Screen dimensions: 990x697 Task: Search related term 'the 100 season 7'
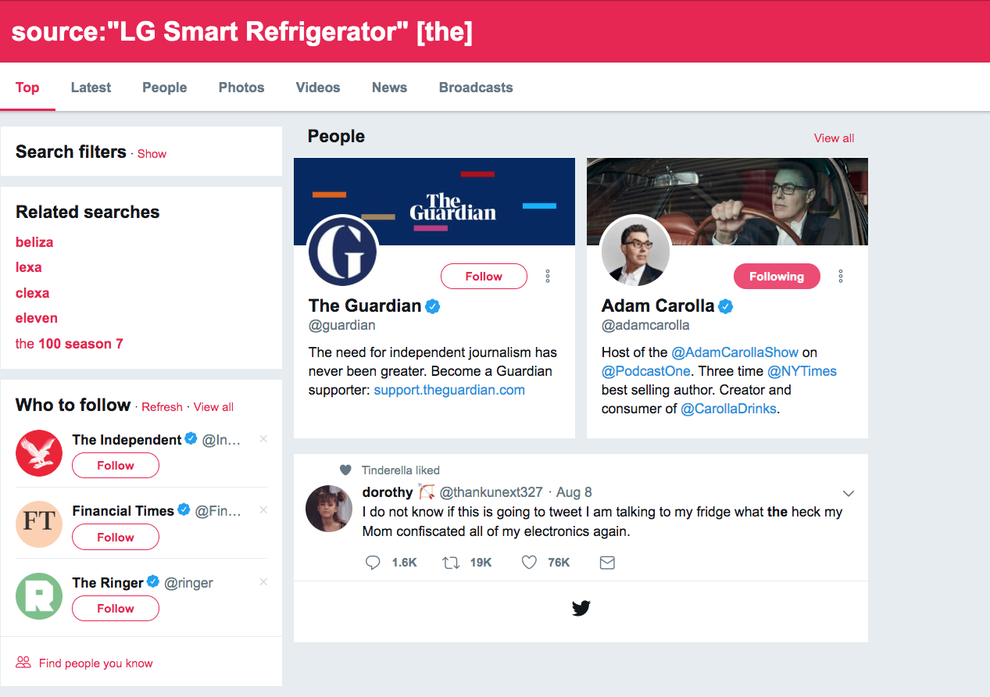pyautogui.click(x=69, y=343)
